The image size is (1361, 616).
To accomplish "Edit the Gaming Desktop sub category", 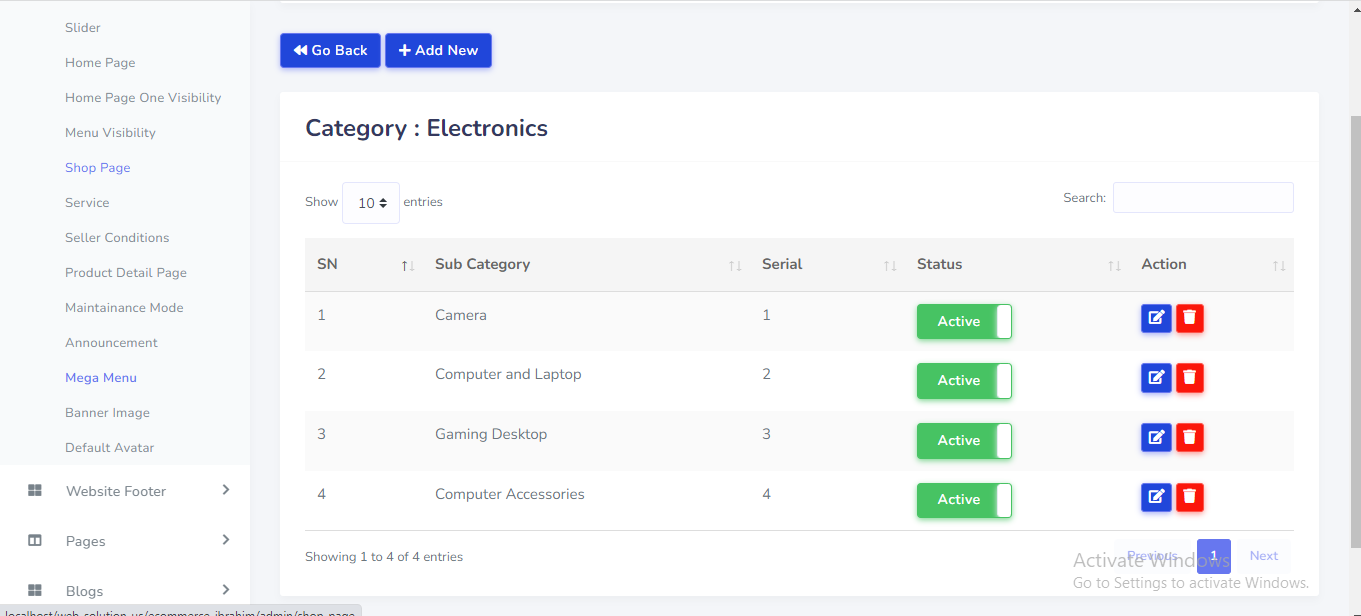I will click(x=1156, y=437).
